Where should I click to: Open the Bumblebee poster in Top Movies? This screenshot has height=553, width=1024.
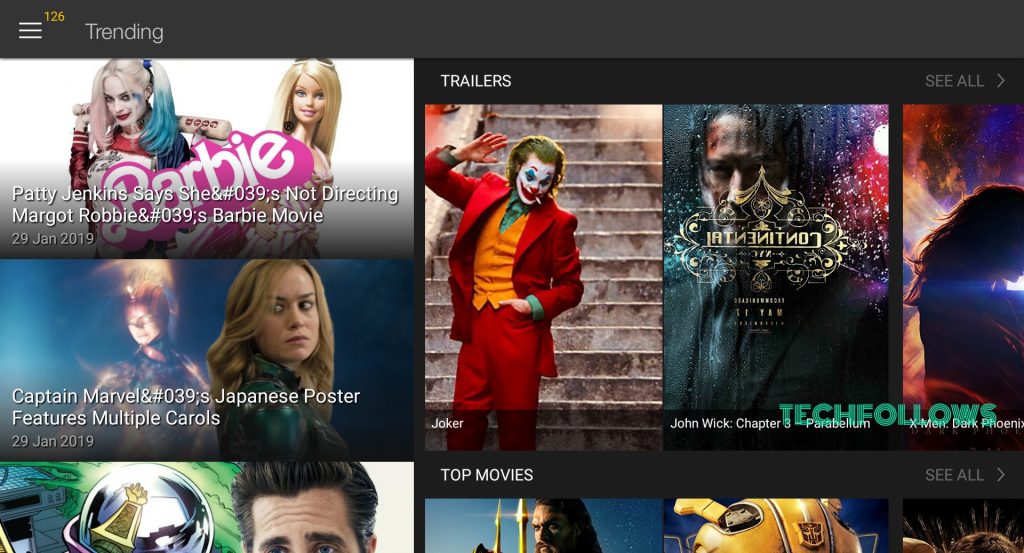(x=776, y=526)
